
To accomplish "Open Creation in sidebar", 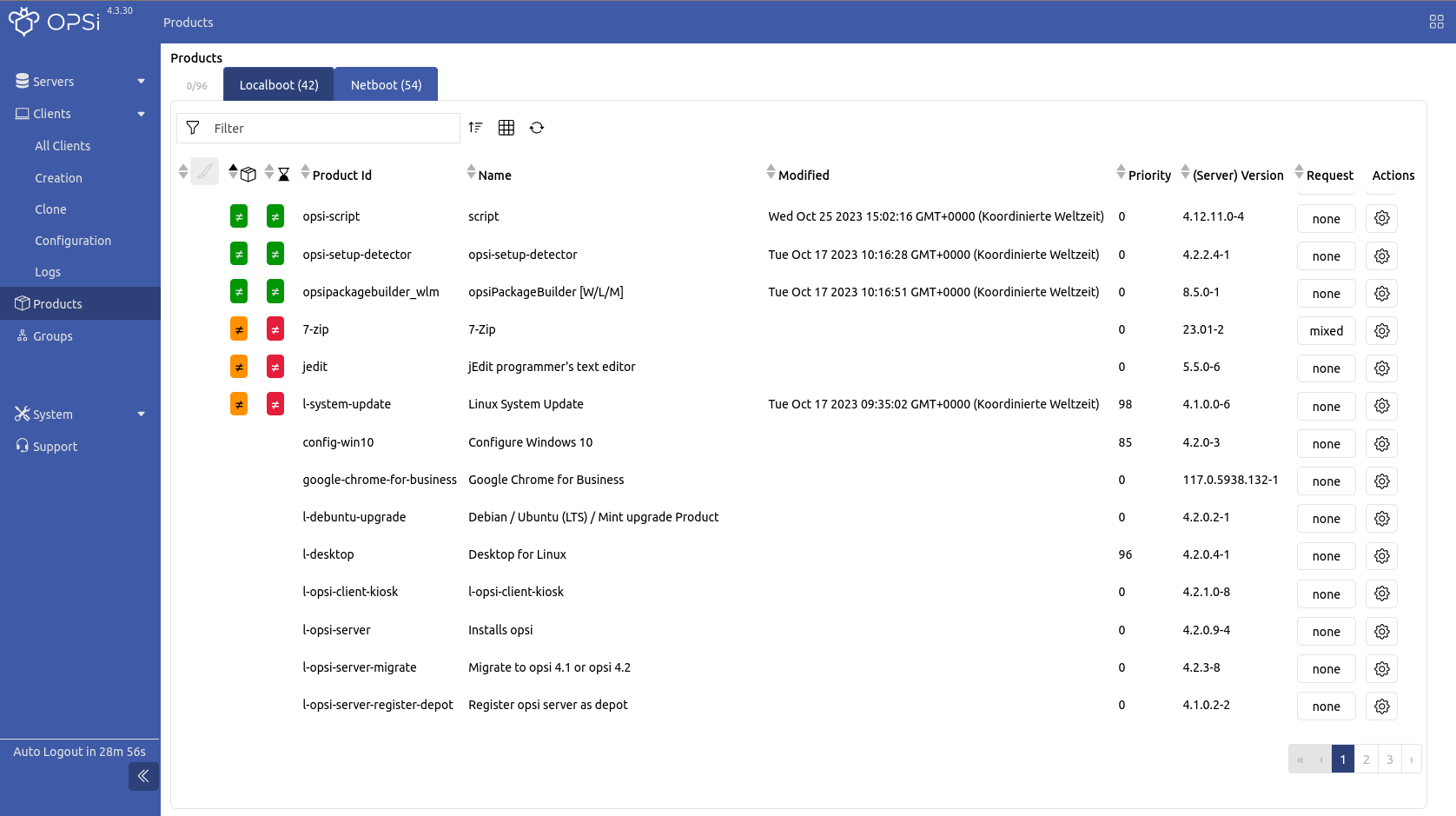I will click(x=58, y=177).
